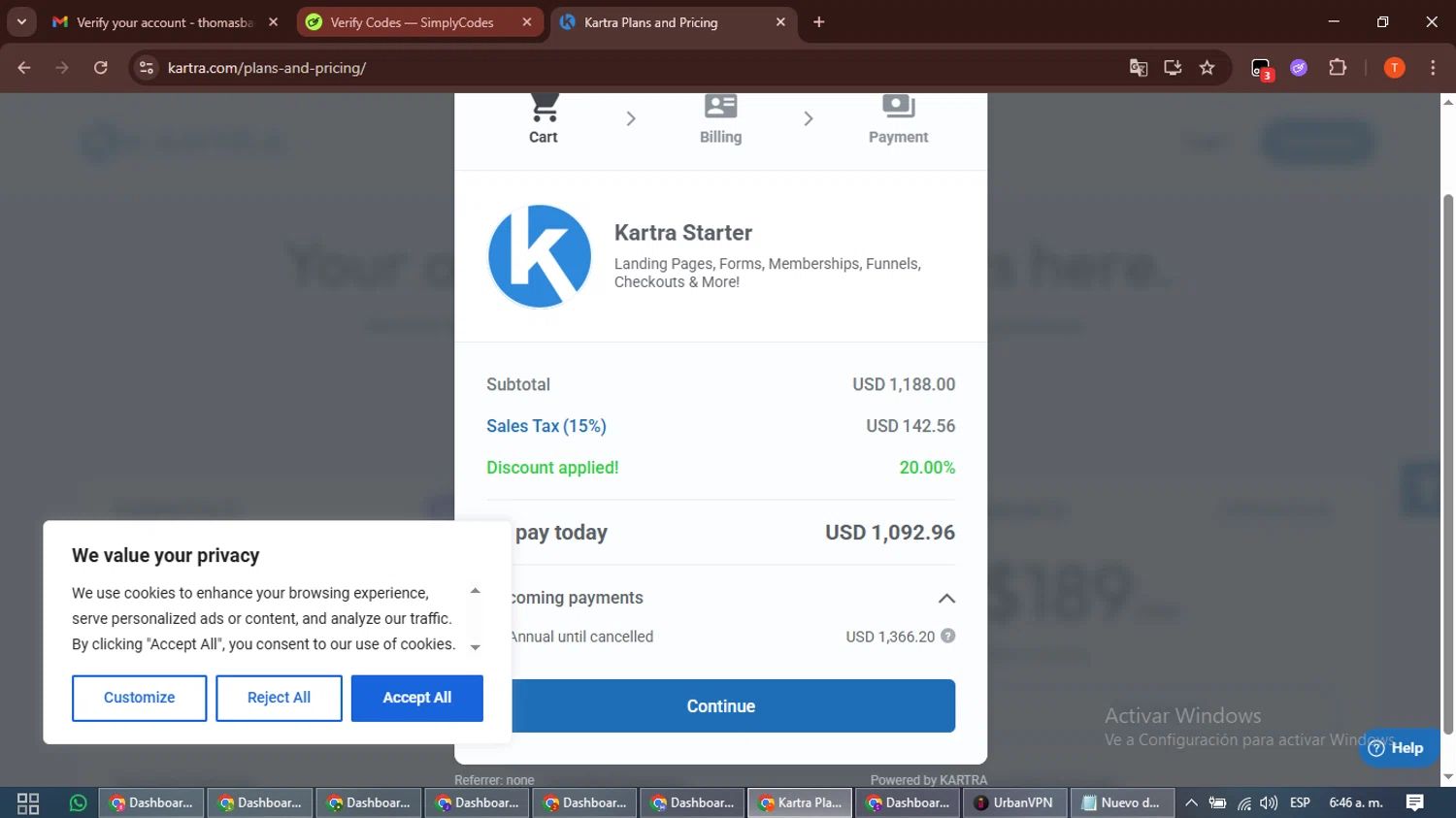Click the Billing step icon
The width and height of the screenshot is (1456, 818).
click(720, 107)
